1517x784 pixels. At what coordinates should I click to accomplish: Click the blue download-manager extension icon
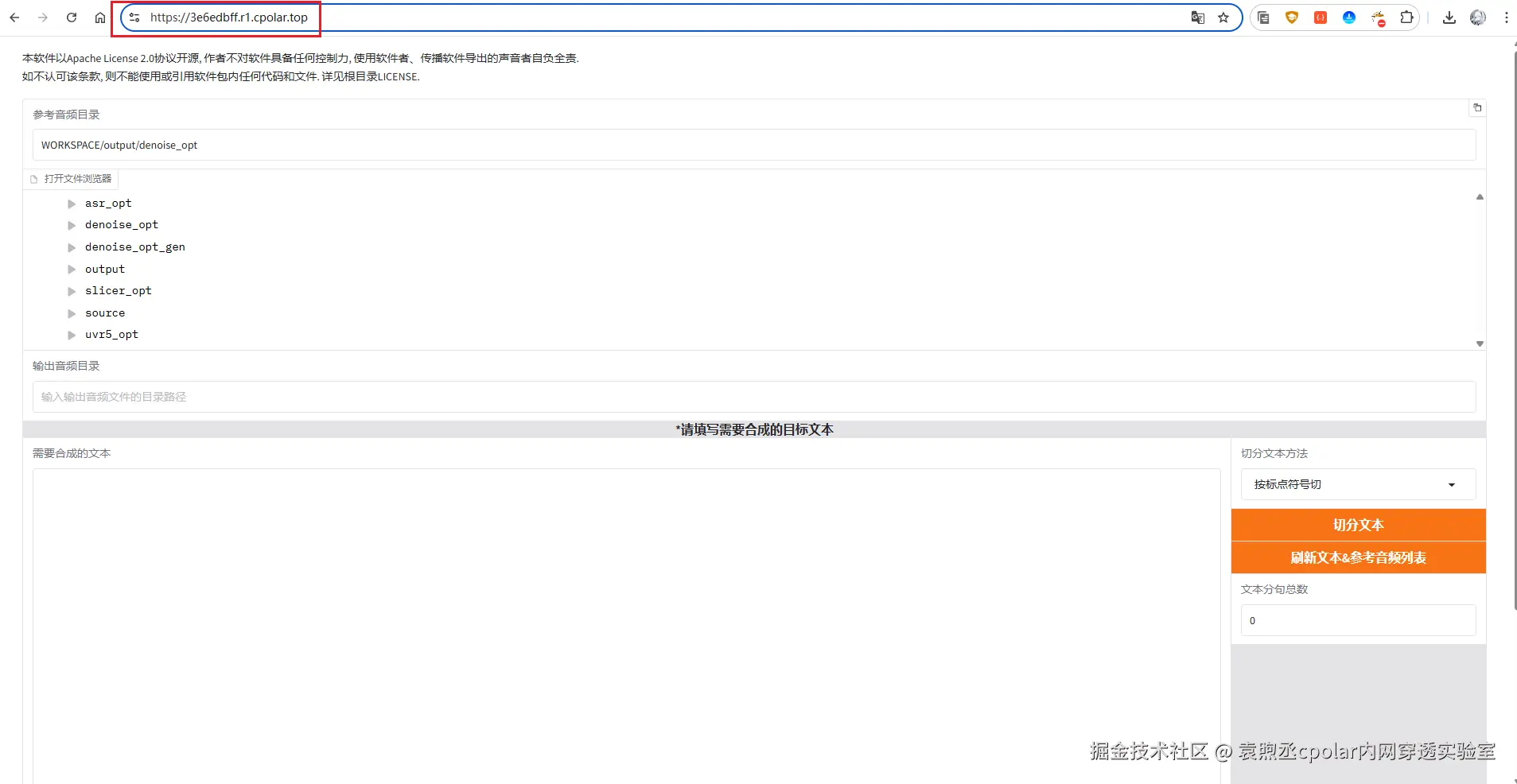pyautogui.click(x=1349, y=17)
